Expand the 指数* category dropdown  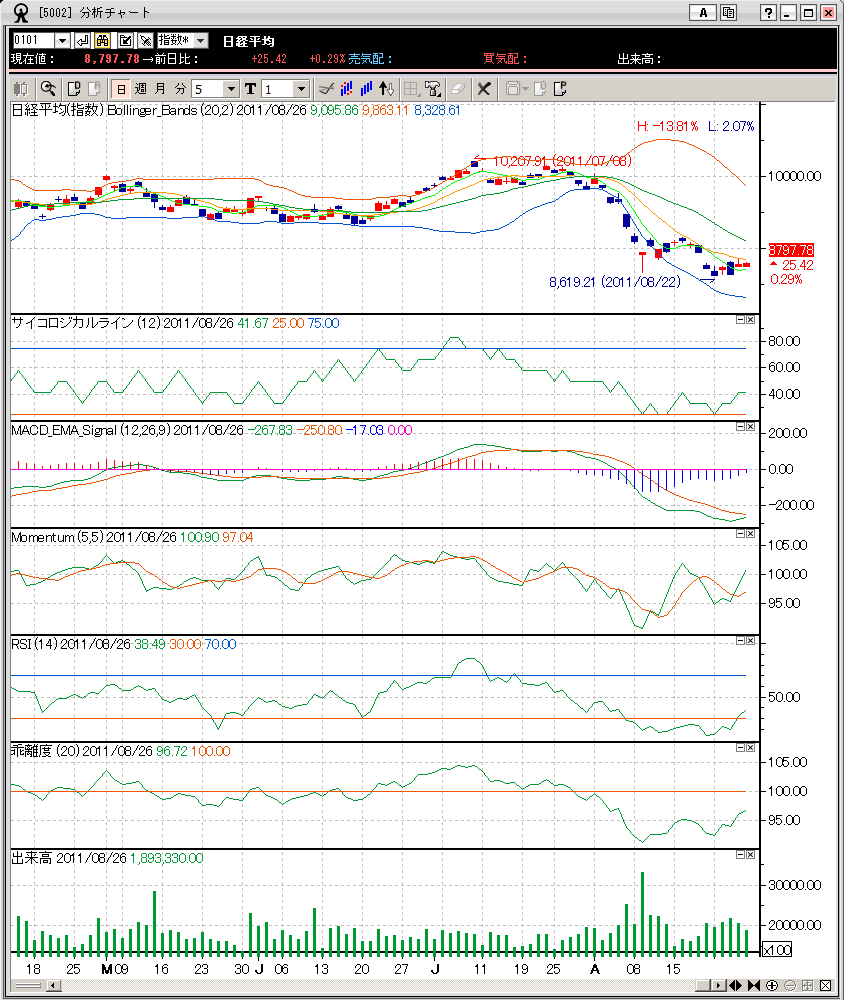pos(200,40)
